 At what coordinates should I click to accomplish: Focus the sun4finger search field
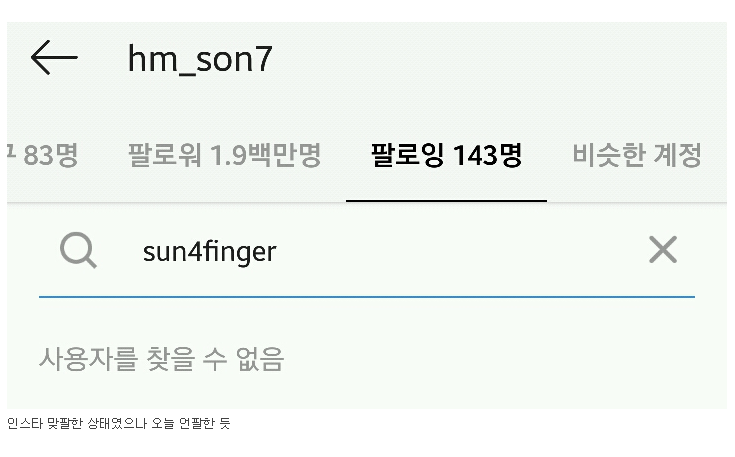point(367,251)
